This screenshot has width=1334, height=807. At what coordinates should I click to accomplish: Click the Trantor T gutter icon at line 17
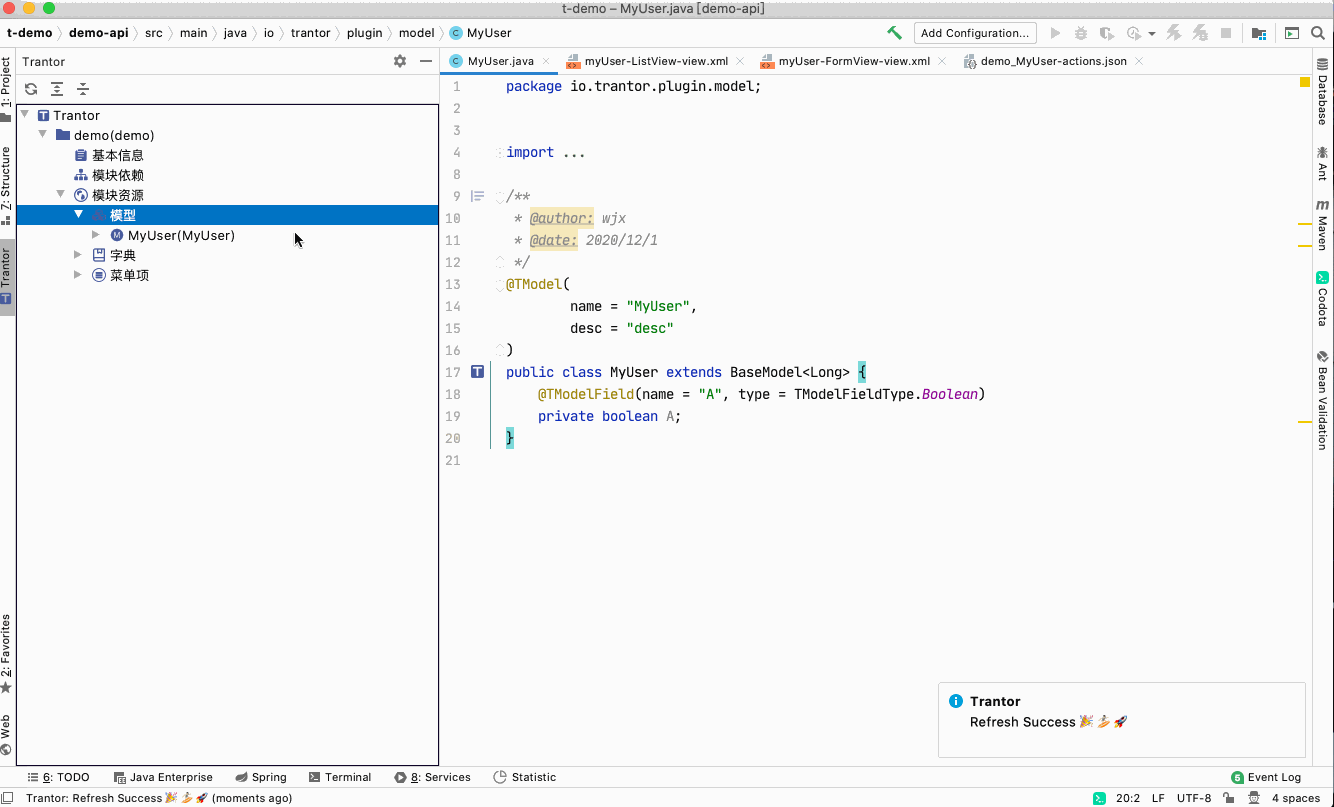(478, 372)
